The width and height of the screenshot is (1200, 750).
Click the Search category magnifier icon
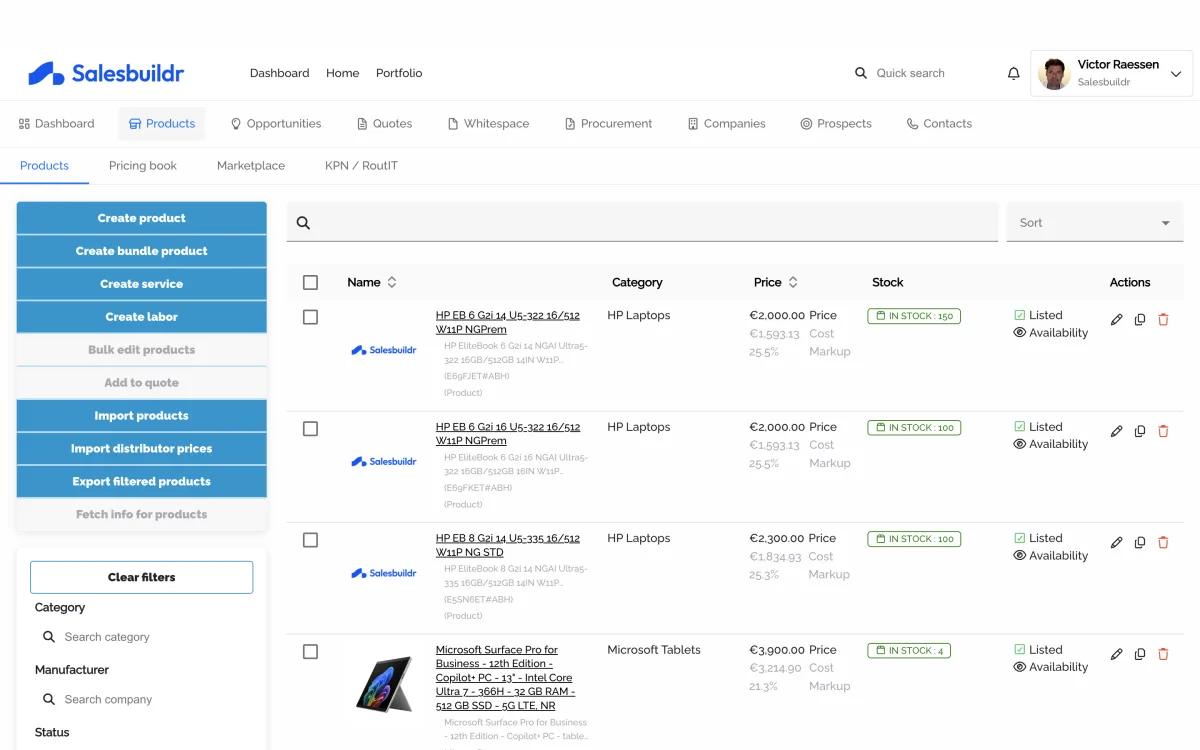(49, 637)
